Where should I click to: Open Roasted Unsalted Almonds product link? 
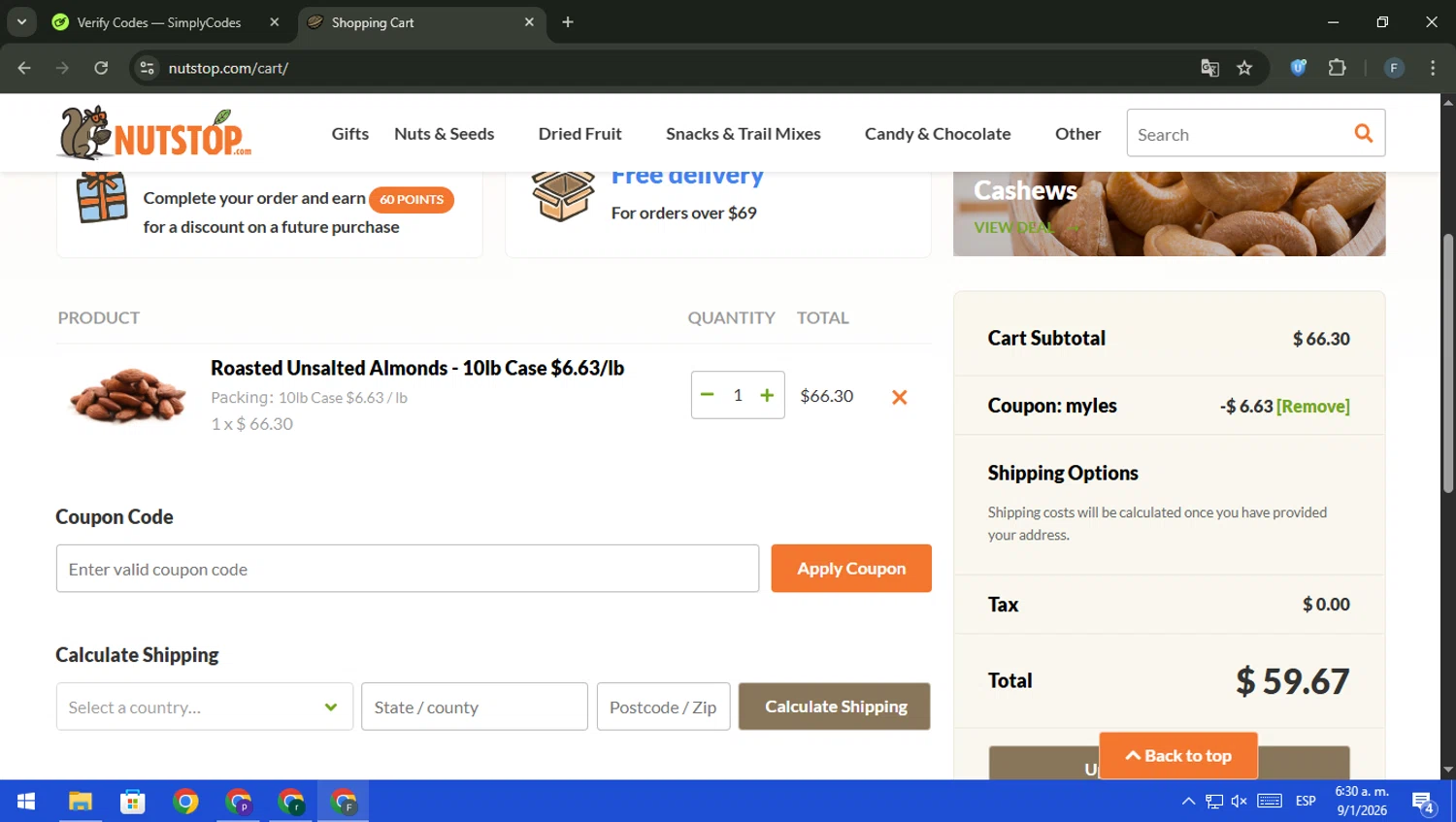tap(417, 368)
